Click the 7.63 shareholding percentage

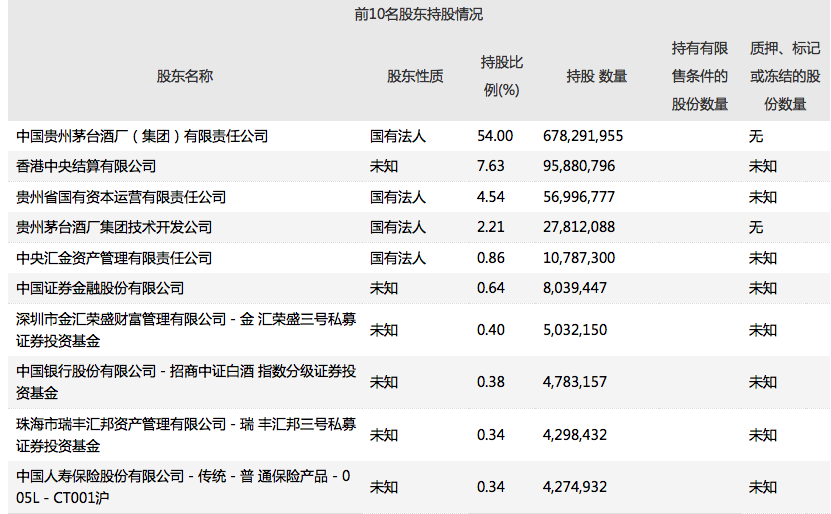491,166
